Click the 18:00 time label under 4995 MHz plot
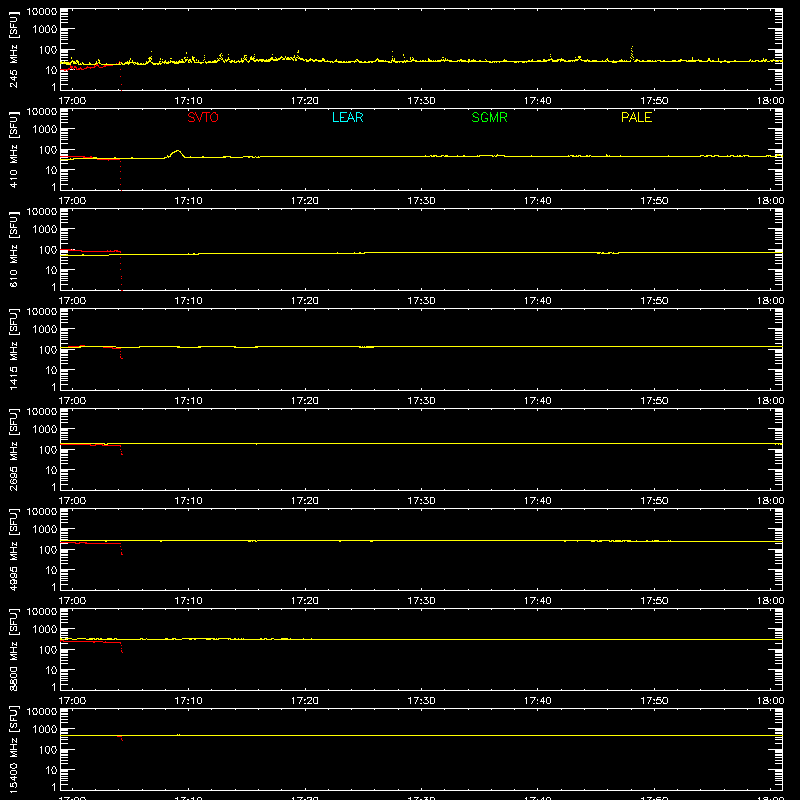Image resolution: width=800 pixels, height=800 pixels. pyautogui.click(x=770, y=601)
